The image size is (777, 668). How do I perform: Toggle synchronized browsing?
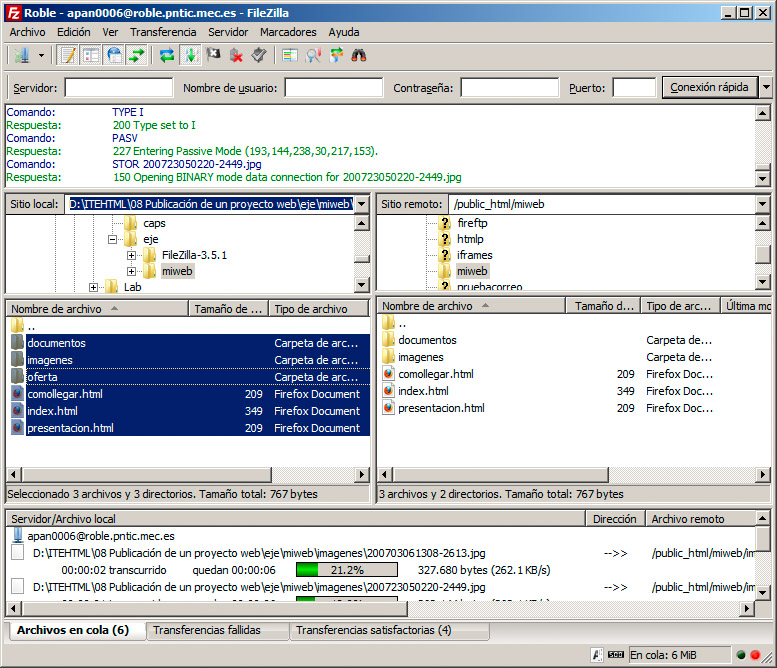click(x=336, y=55)
